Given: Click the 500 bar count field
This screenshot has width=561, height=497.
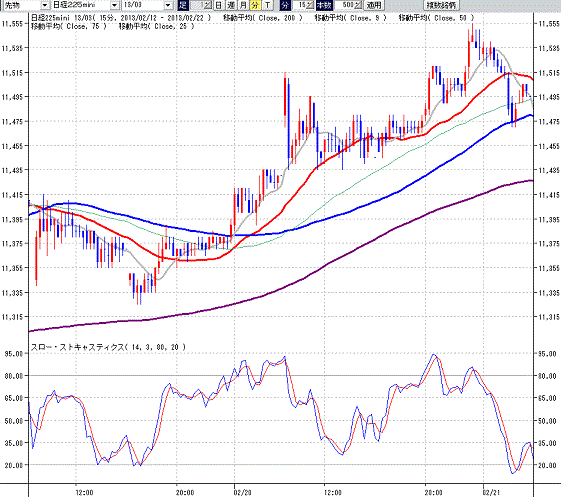Looking at the screenshot, I should tap(345, 5).
